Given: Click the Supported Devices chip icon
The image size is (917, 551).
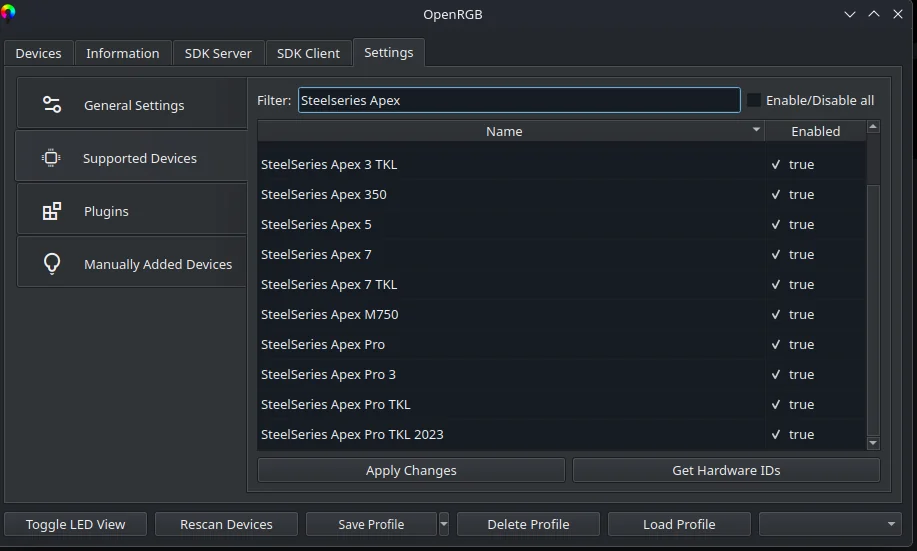Looking at the screenshot, I should point(52,158).
